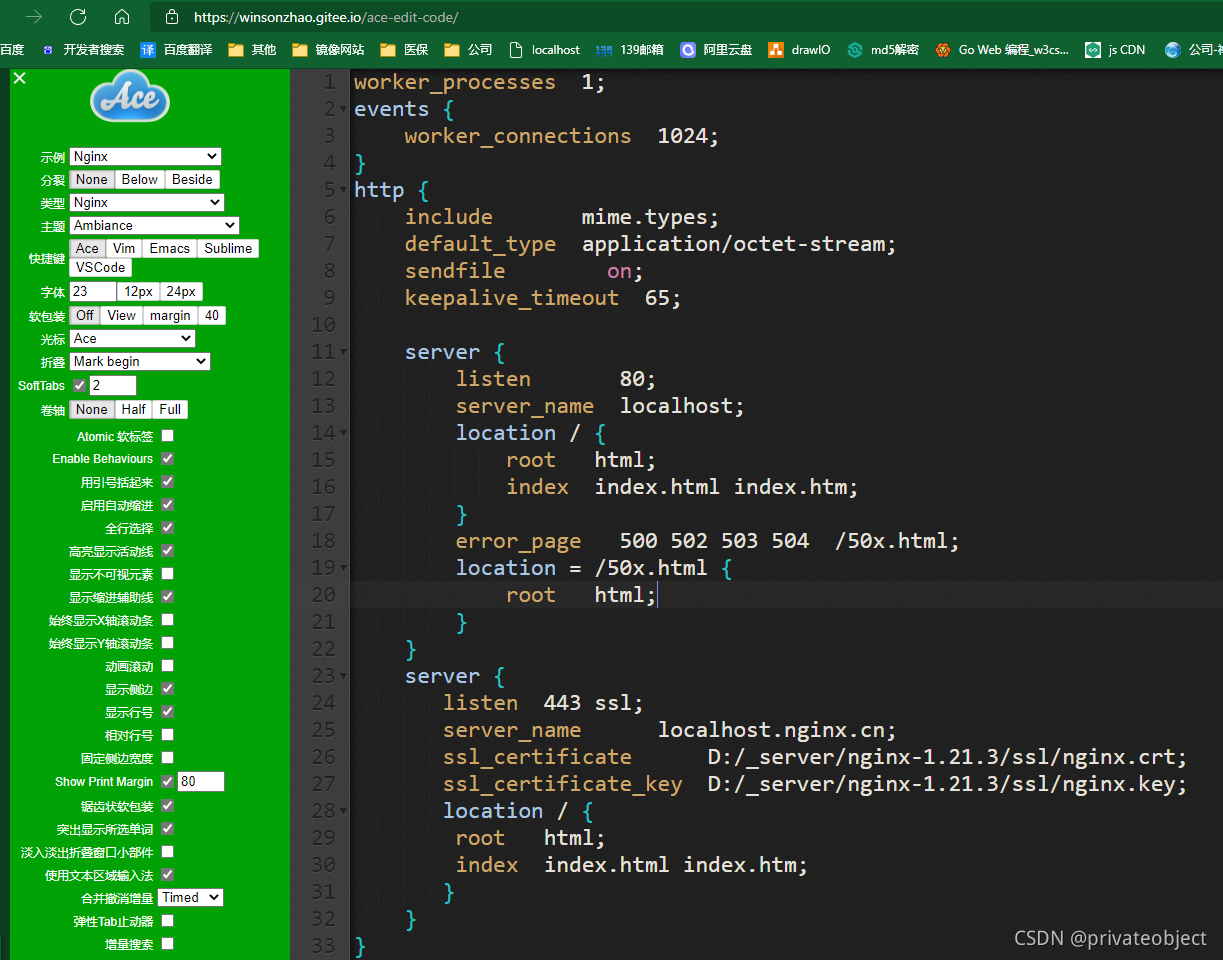Image resolution: width=1223 pixels, height=960 pixels.
Task: Toggle 增量搜索 checkbox
Action: pos(167,942)
